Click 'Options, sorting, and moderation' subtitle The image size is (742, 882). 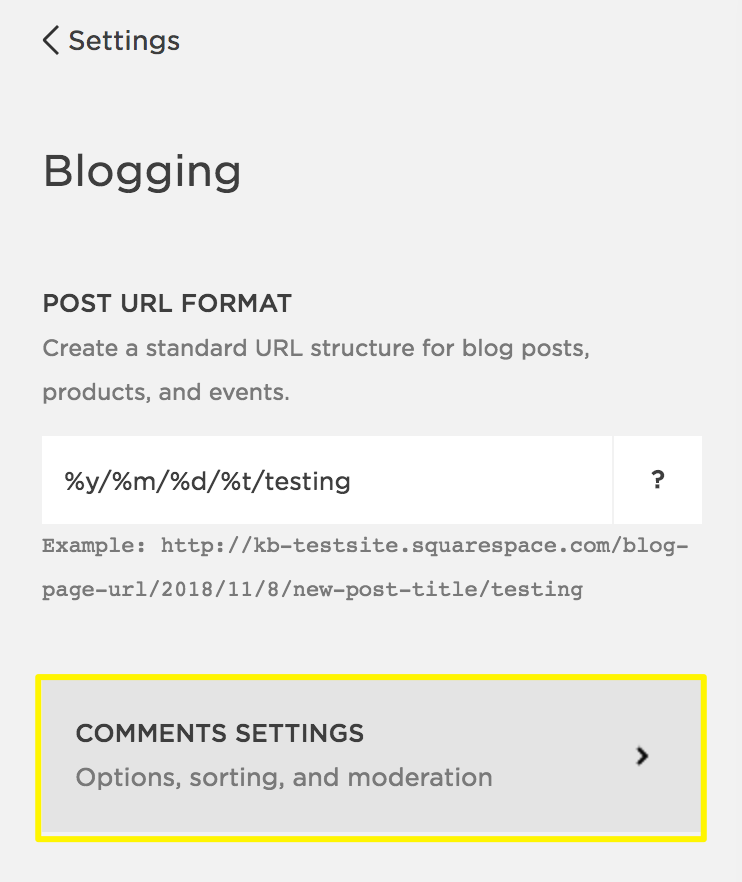(283, 777)
